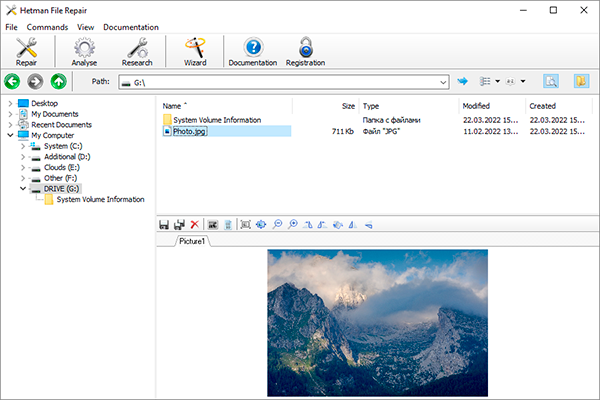This screenshot has height=400, width=600.
Task: Expand the System (C:) drive node
Action: 23,146
